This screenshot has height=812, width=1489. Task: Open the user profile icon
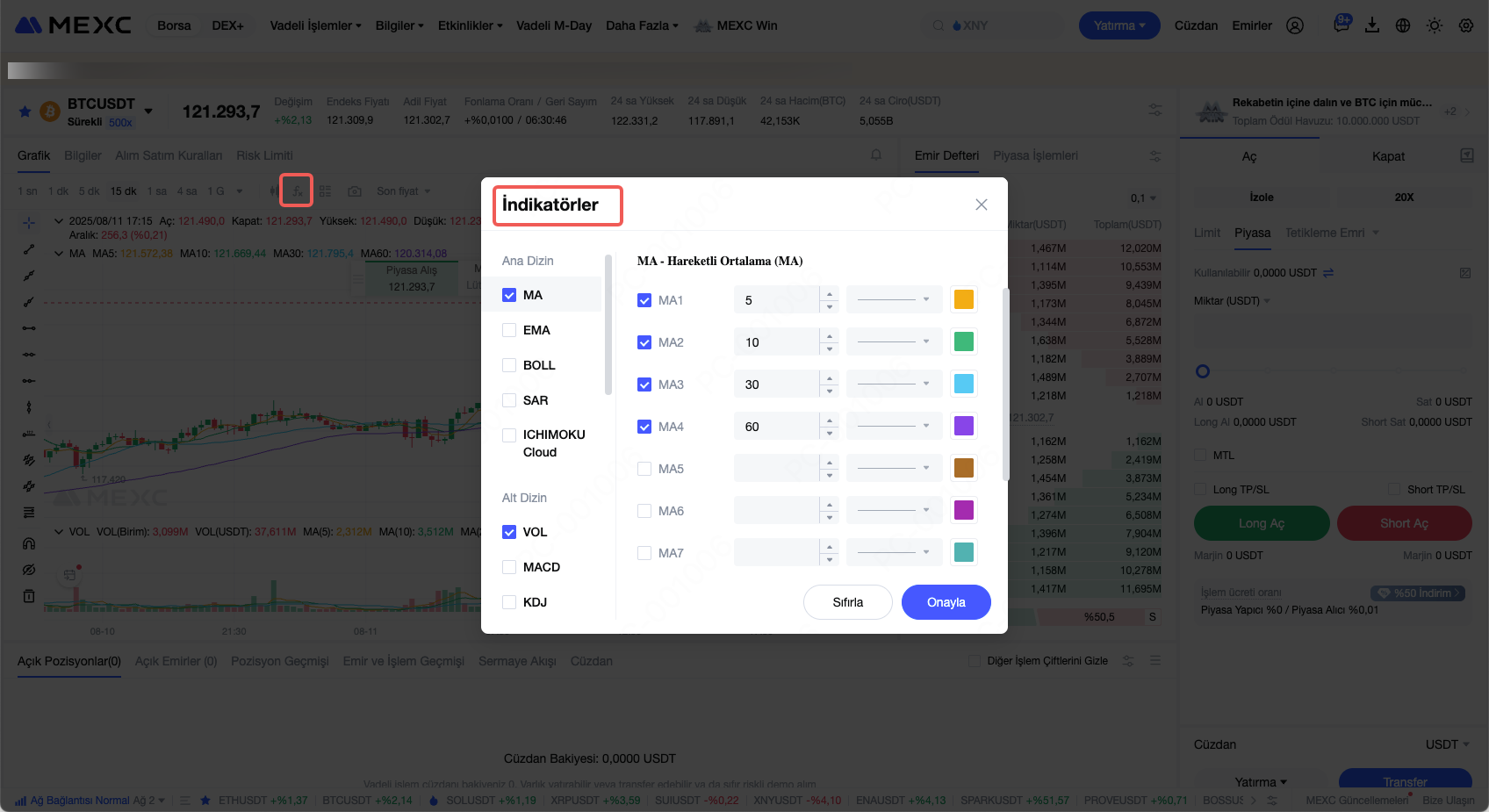[x=1294, y=25]
